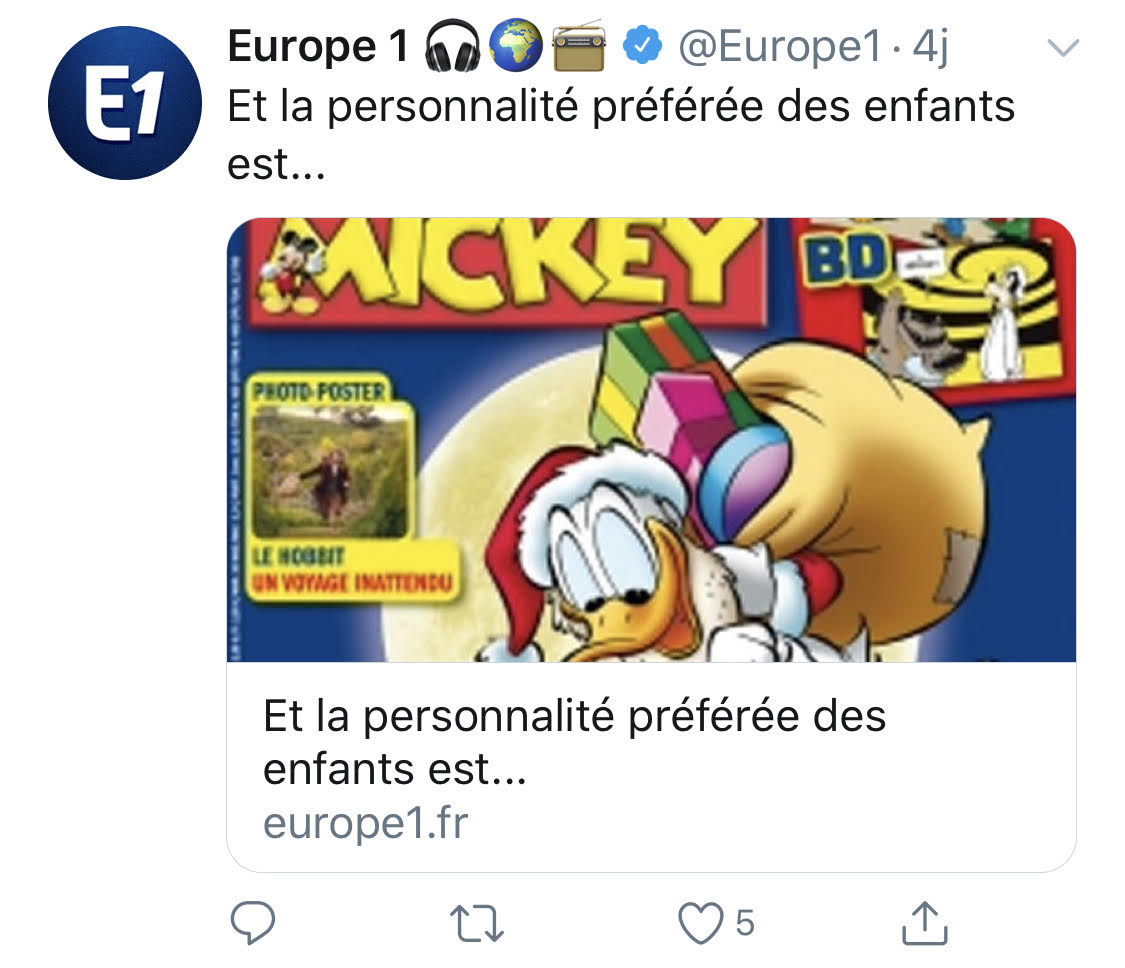Open the europe1.fr domain link

365,822
